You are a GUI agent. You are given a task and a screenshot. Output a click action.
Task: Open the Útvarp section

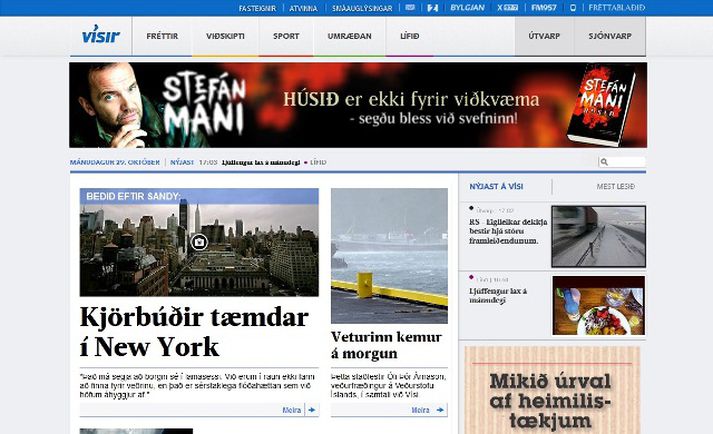[x=544, y=36]
